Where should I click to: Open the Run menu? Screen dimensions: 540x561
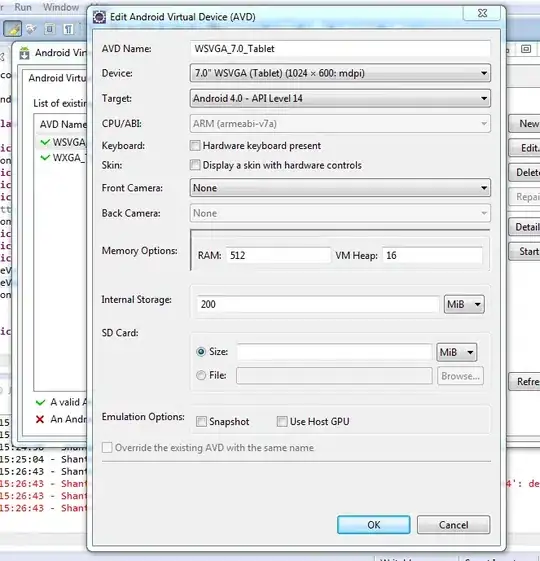pos(23,7)
